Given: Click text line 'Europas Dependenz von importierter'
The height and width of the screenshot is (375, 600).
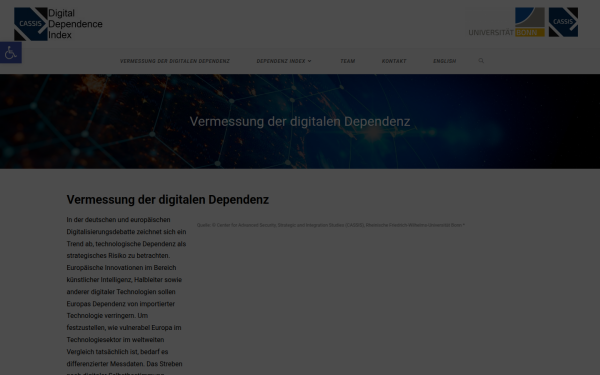Looking at the screenshot, I should click(x=121, y=304).
